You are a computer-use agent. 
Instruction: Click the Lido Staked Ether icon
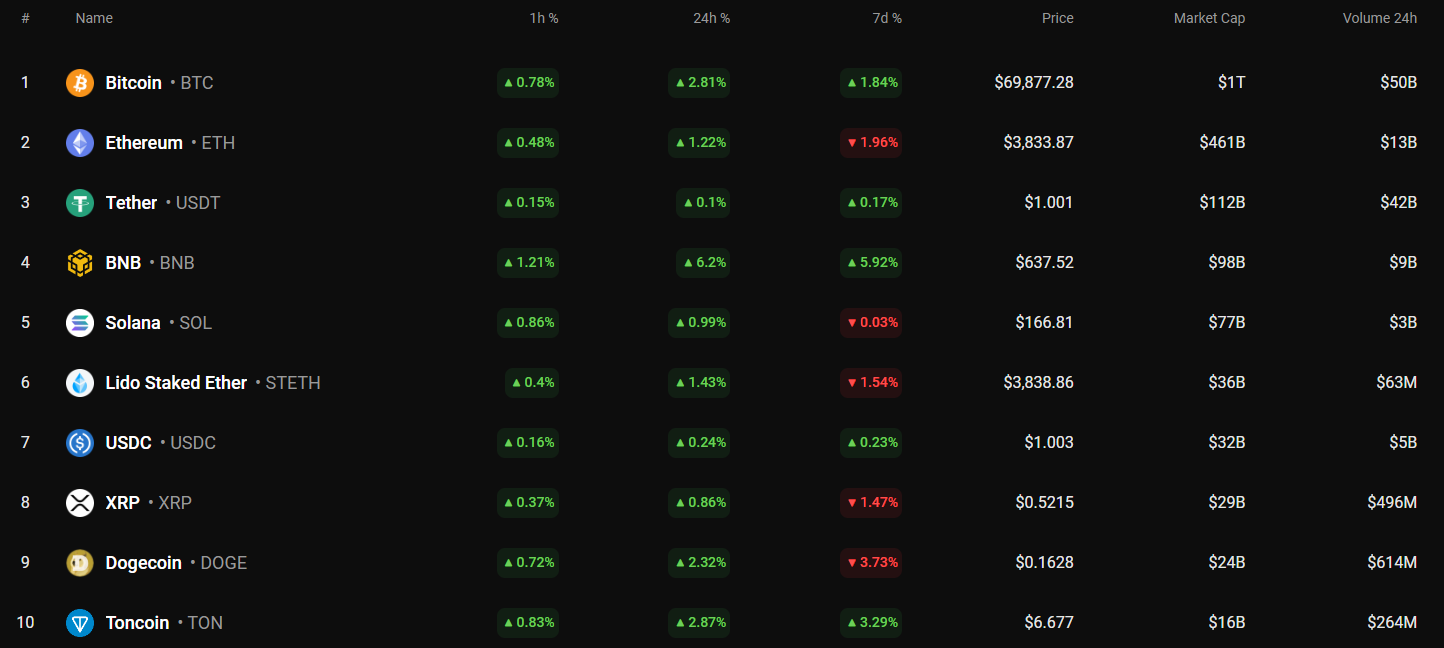tap(80, 383)
